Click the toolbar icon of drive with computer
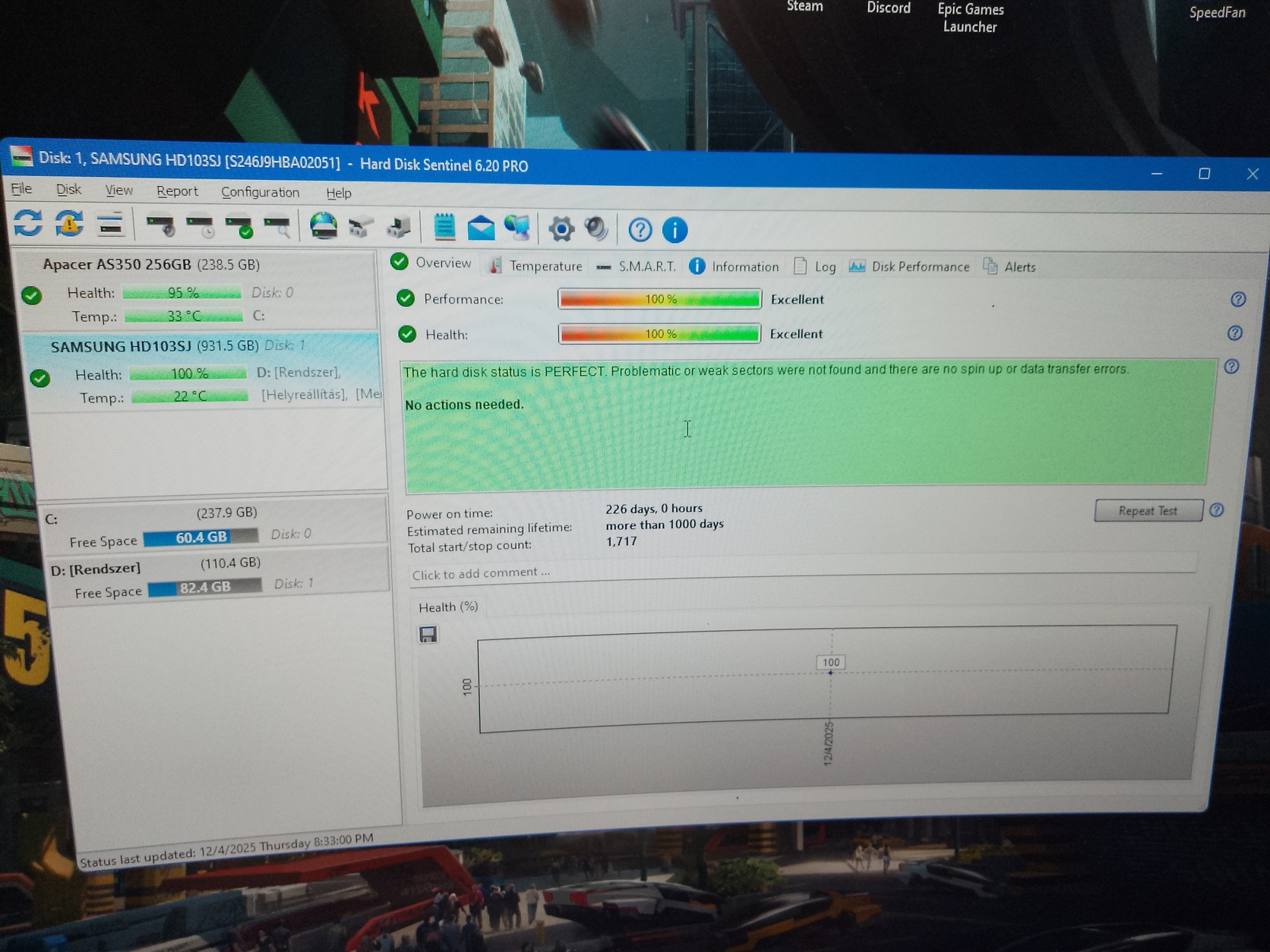The width and height of the screenshot is (1270, 952). pyautogui.click(x=400, y=227)
